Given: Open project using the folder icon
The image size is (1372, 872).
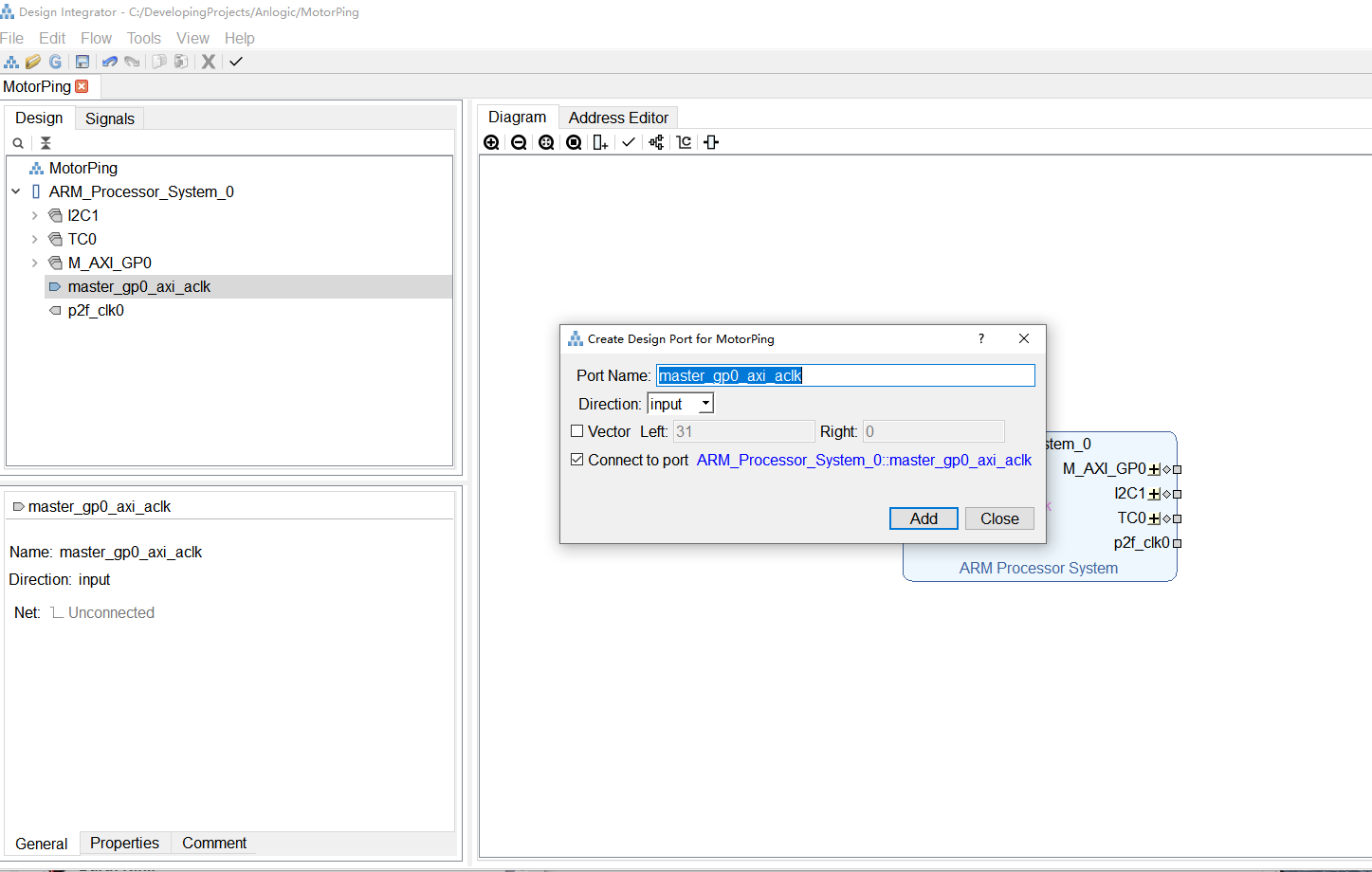Looking at the screenshot, I should tap(33, 62).
